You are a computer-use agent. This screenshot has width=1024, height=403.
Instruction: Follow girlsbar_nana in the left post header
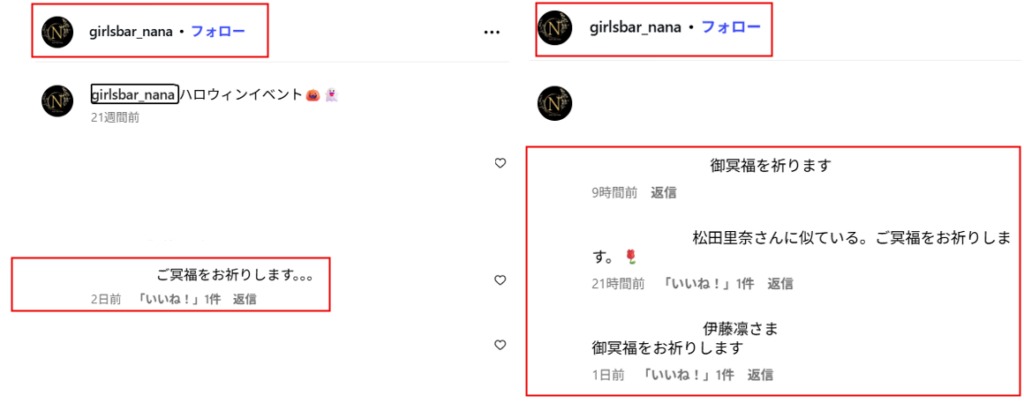[x=218, y=31]
